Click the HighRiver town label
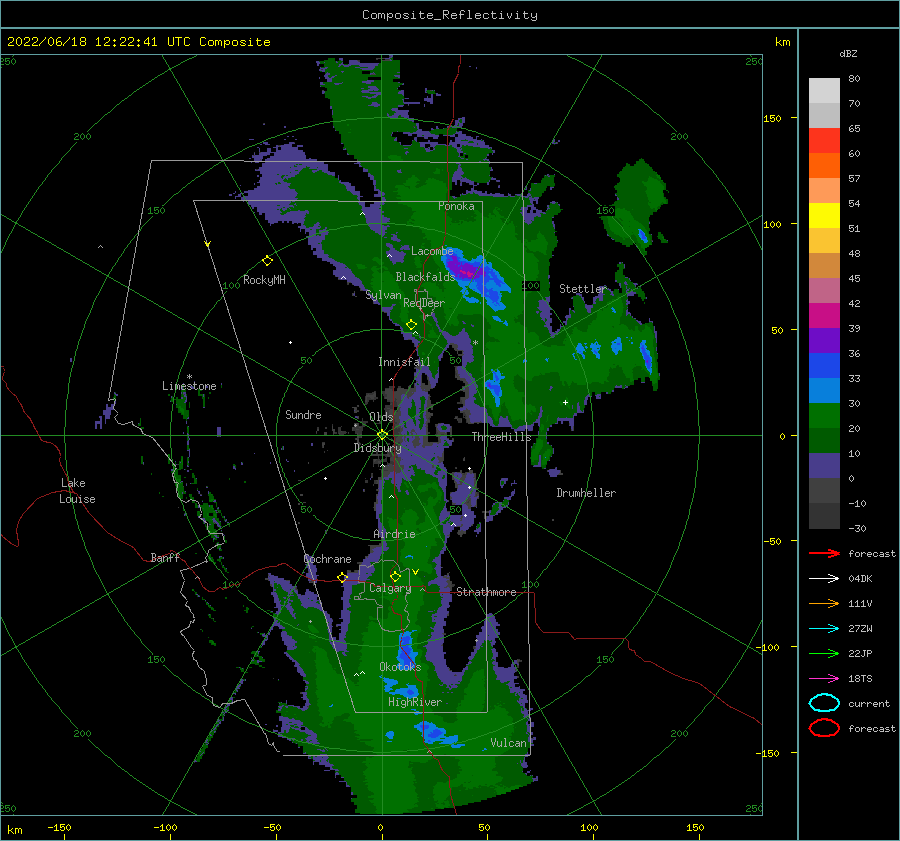 click(415, 702)
